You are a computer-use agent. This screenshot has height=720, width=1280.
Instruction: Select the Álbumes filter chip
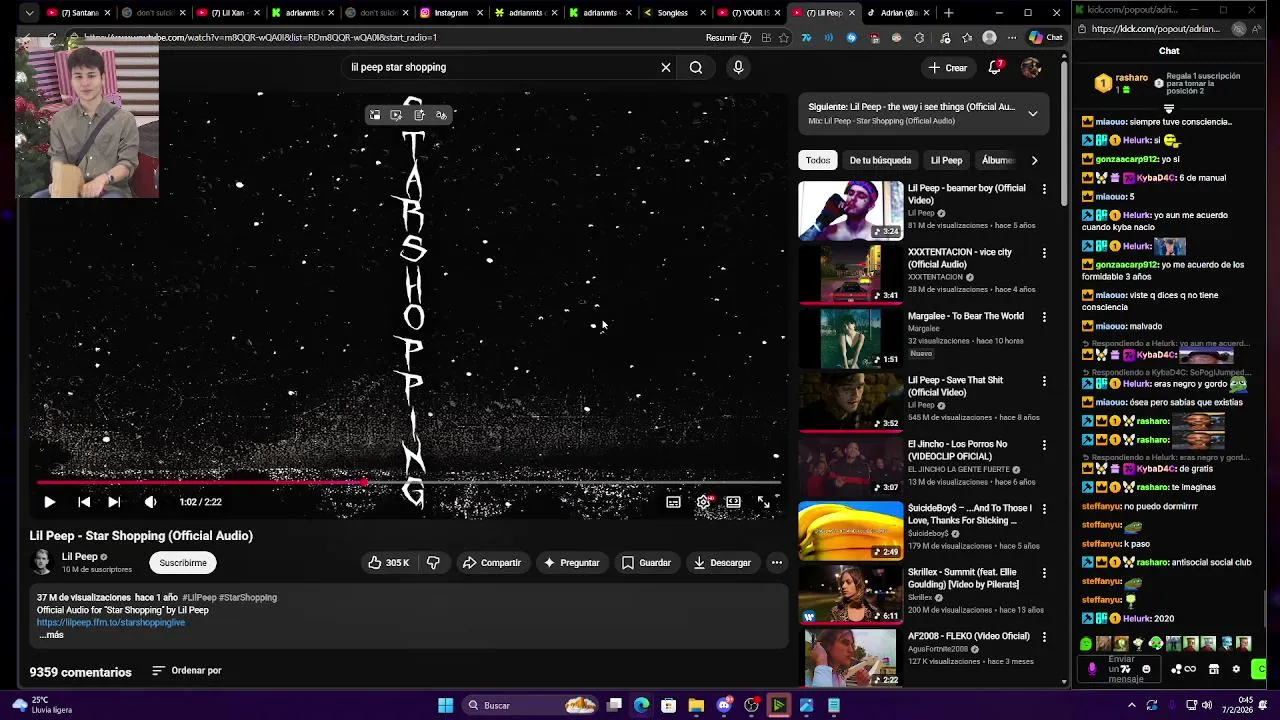coord(997,160)
